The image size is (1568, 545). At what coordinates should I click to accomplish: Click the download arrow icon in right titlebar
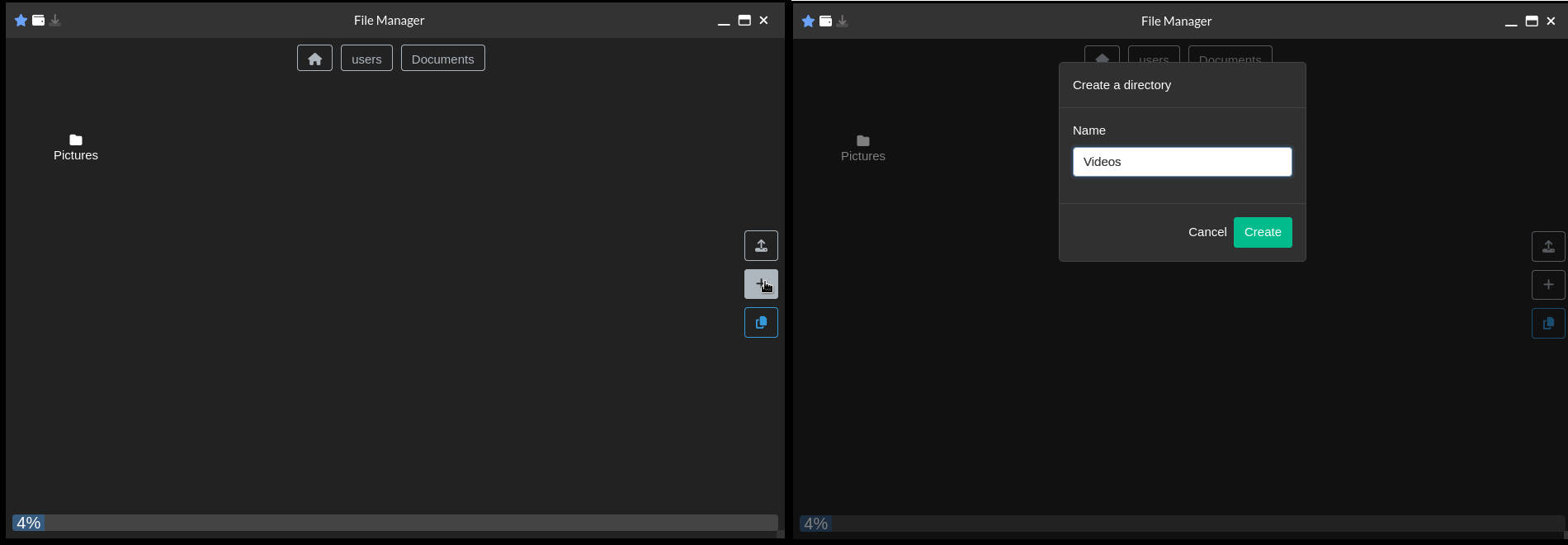click(x=843, y=21)
